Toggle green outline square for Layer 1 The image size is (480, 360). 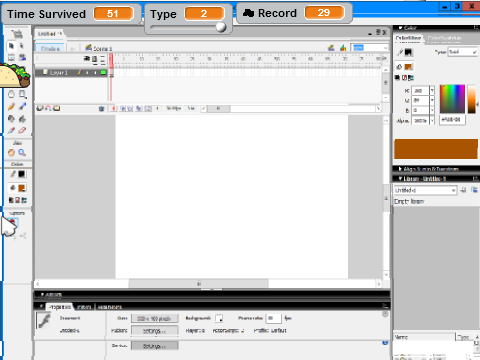point(103,72)
